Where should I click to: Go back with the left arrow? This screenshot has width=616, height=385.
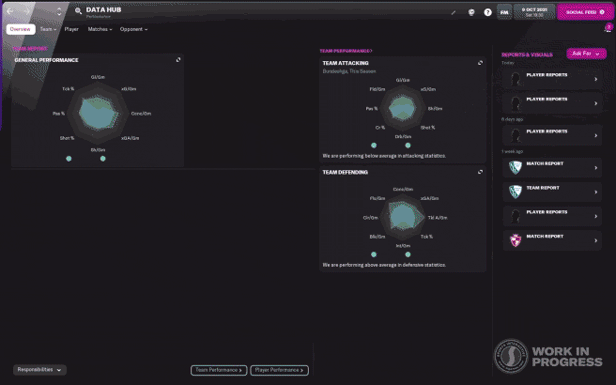point(10,11)
